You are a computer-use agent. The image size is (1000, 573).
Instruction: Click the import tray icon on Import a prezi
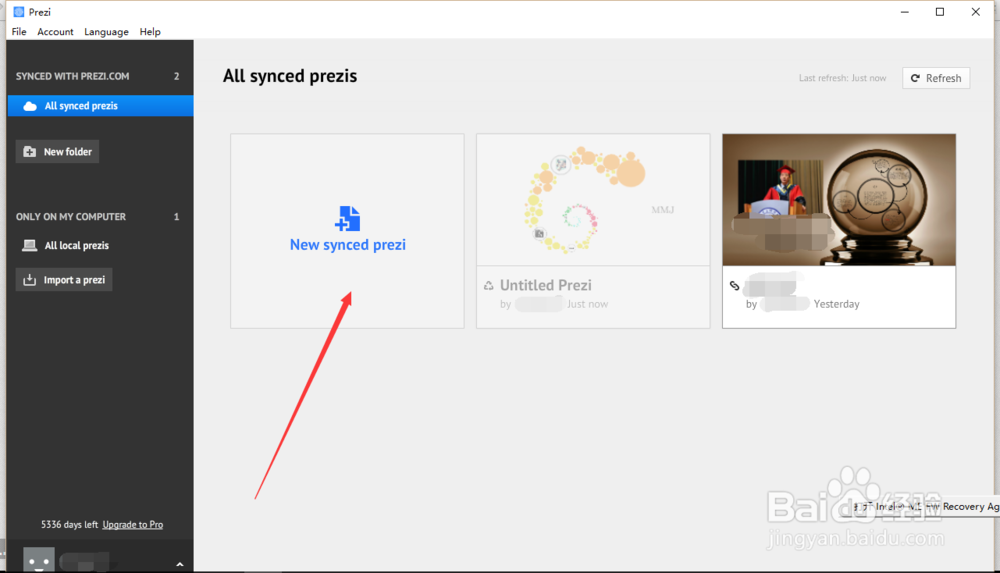[29, 280]
